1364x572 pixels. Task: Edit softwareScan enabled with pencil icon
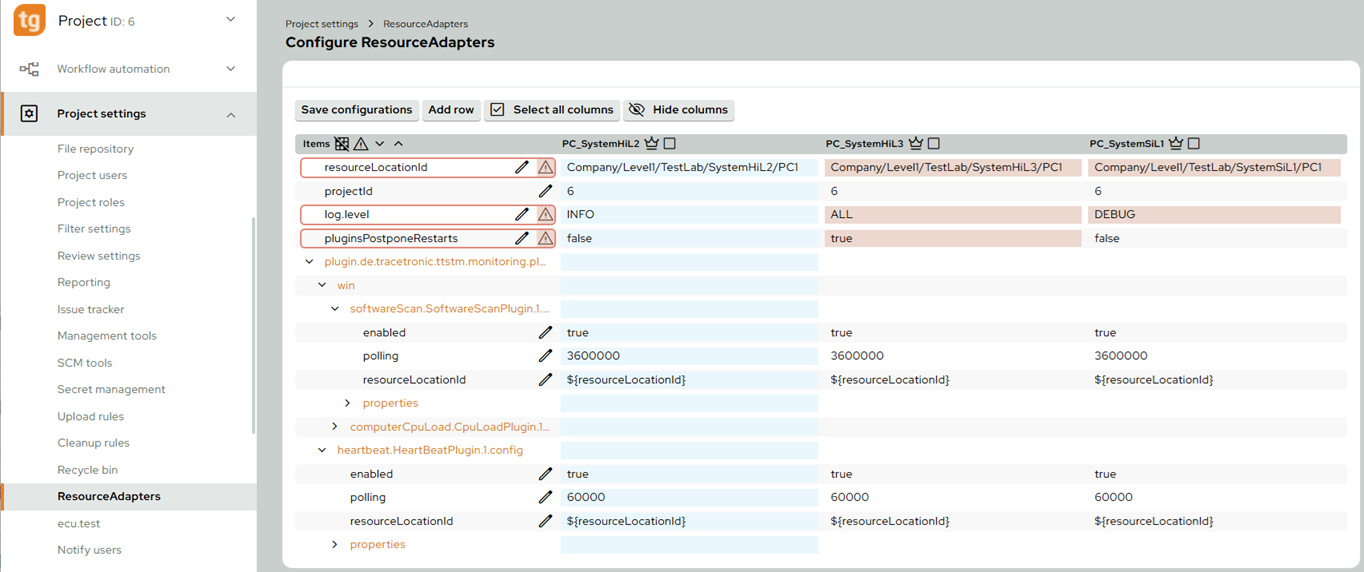click(x=545, y=332)
